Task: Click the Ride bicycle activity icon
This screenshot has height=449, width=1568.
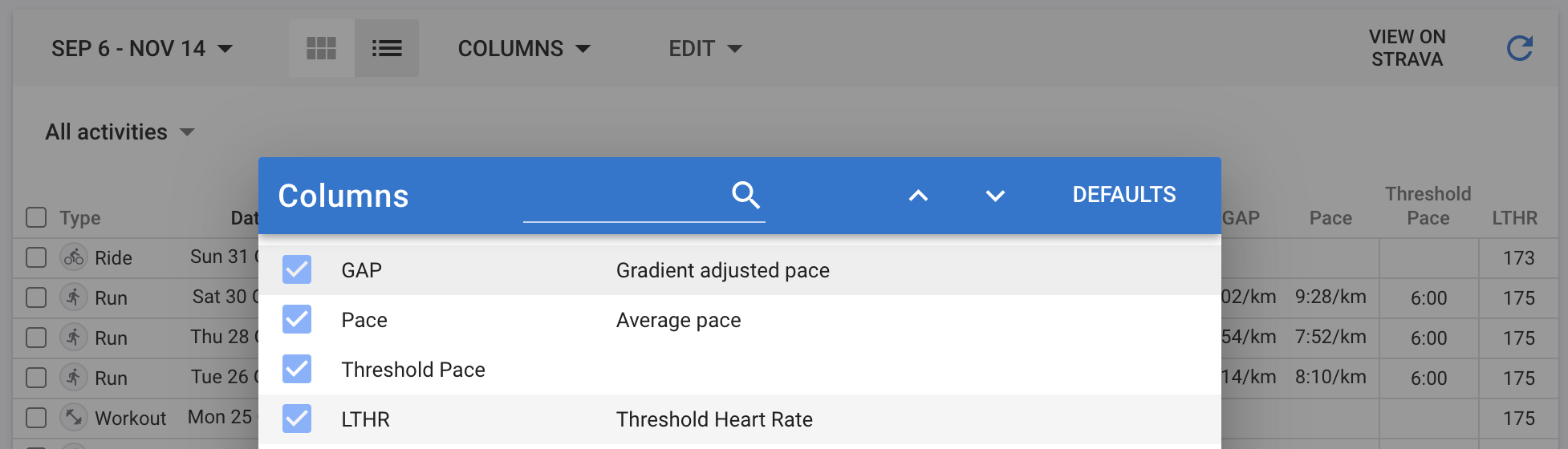Action: click(74, 257)
